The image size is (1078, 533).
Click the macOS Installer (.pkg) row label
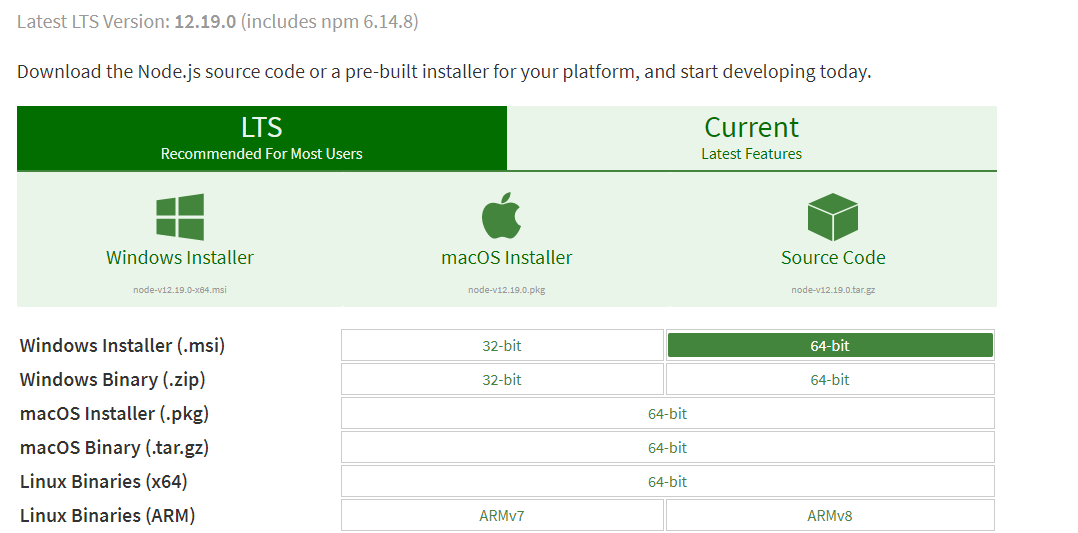click(x=115, y=413)
